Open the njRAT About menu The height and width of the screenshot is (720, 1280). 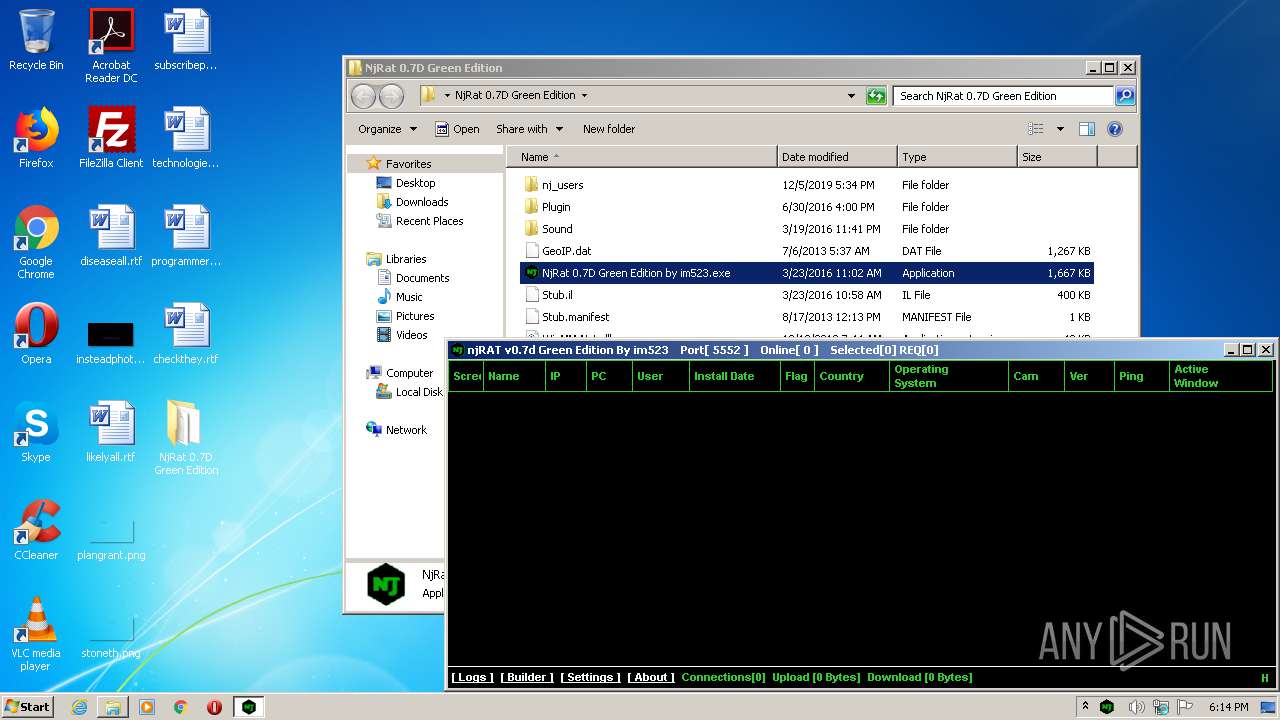pyautogui.click(x=651, y=678)
